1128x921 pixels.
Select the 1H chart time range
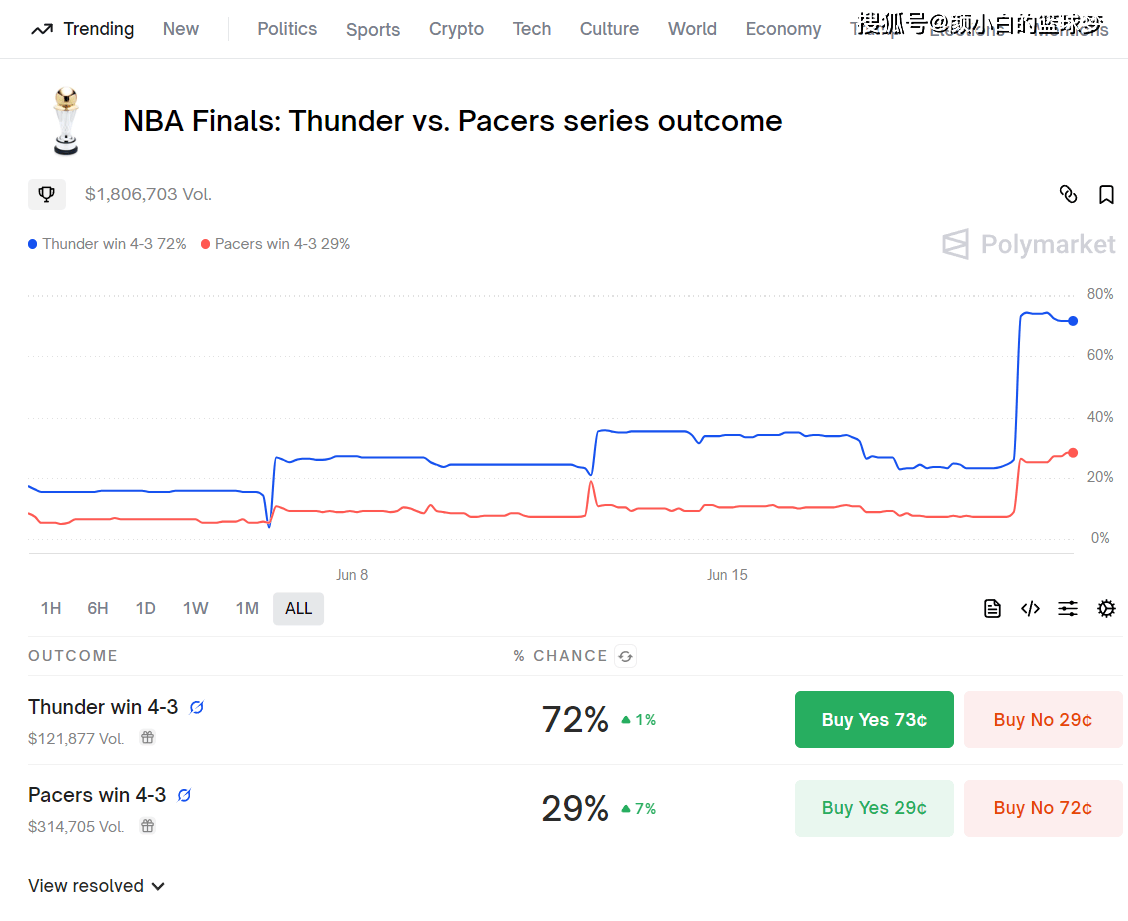coord(51,608)
